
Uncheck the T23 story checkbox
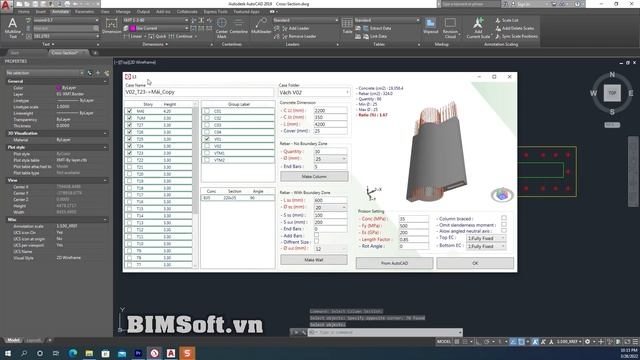click(x=129, y=153)
